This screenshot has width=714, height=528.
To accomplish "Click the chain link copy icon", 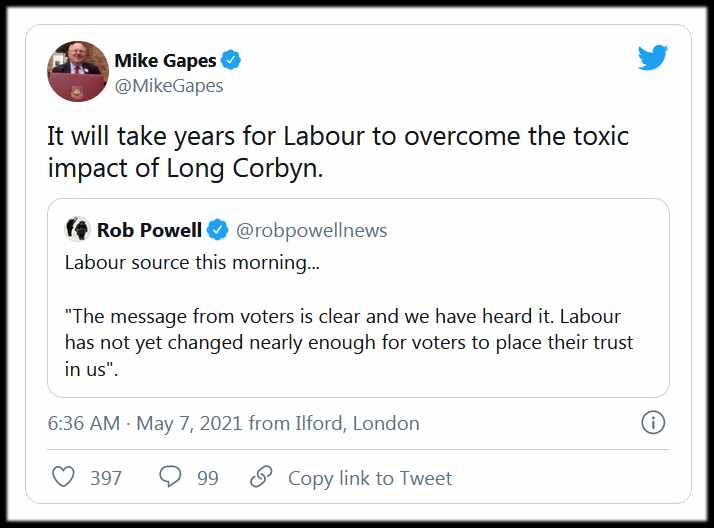I will (x=262, y=478).
